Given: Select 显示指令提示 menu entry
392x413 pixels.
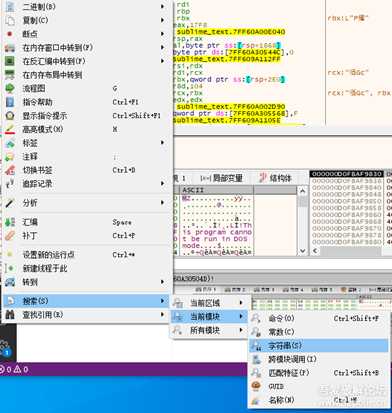Looking at the screenshot, I should click(x=86, y=116).
